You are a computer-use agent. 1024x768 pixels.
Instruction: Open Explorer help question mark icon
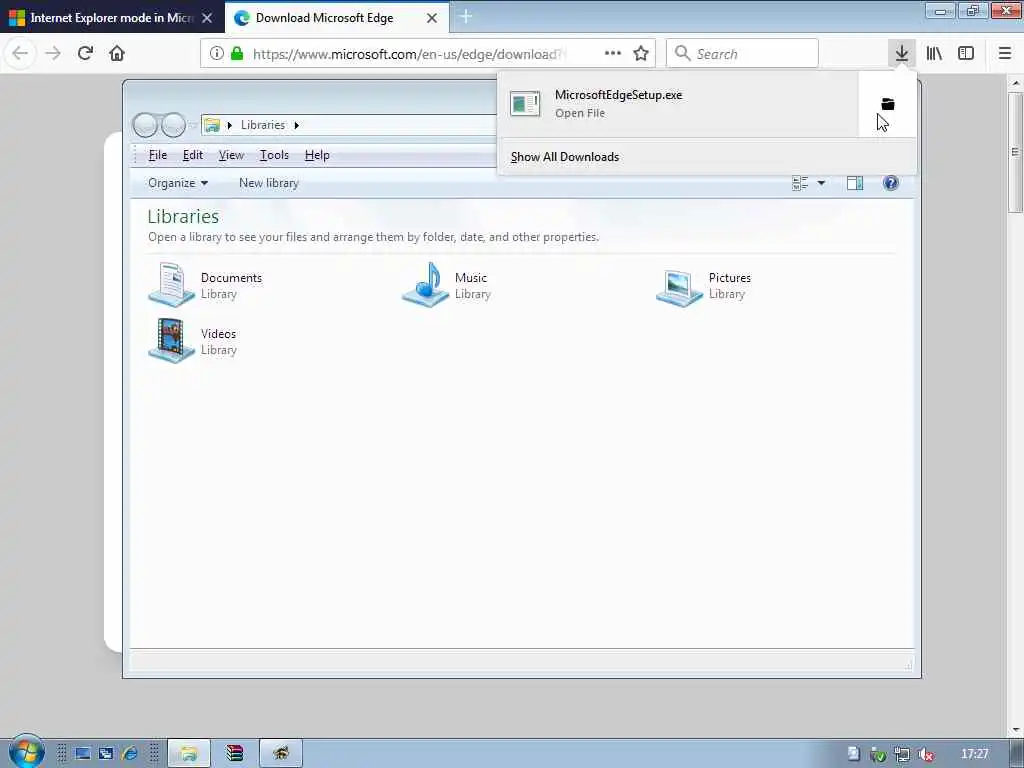[x=891, y=183]
